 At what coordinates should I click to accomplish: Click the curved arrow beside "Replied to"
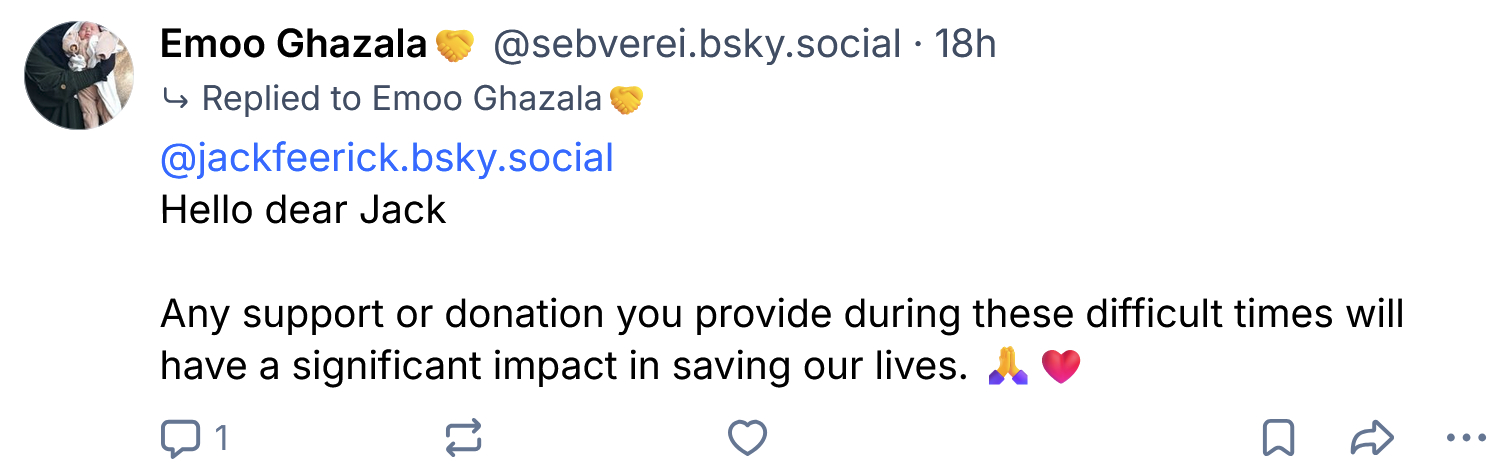[x=174, y=99]
